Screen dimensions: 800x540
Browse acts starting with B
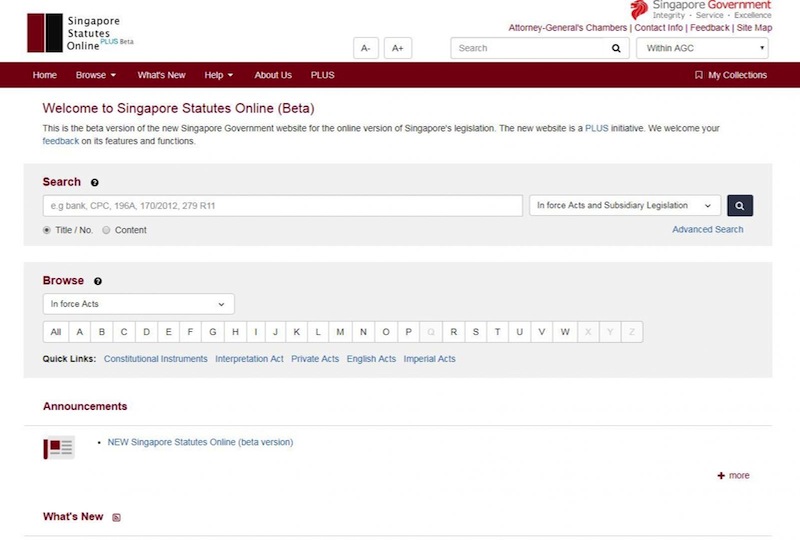pyautogui.click(x=102, y=332)
